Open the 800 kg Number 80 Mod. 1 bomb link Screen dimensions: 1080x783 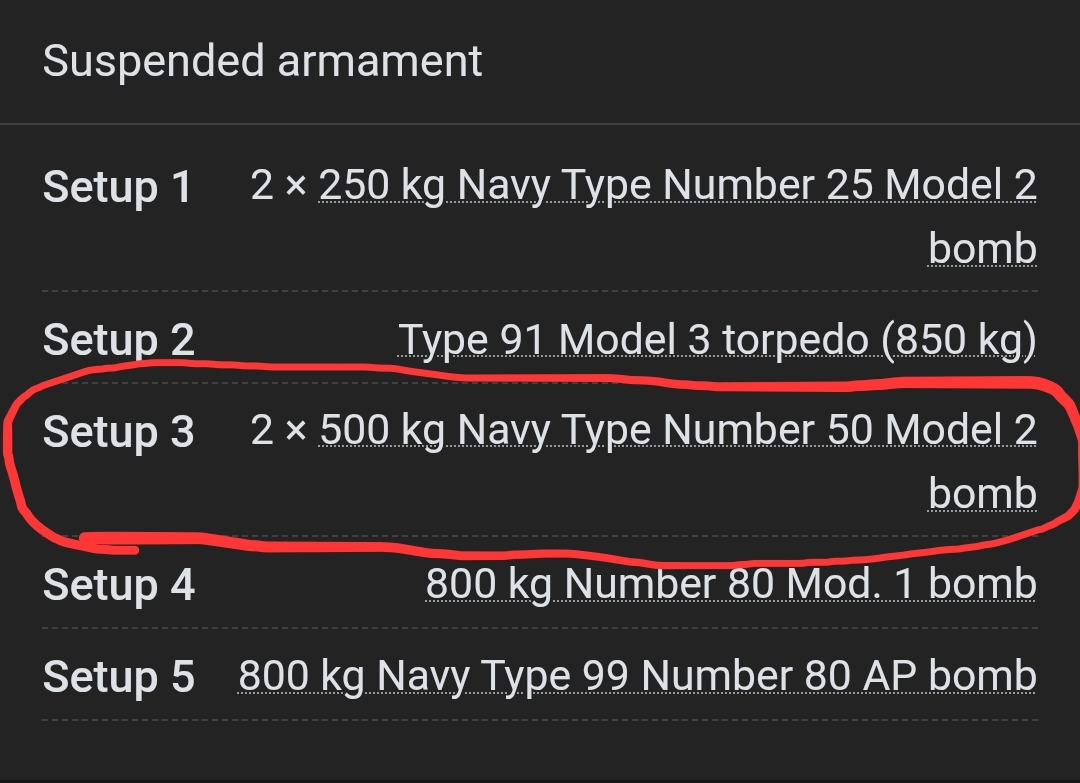(730, 584)
